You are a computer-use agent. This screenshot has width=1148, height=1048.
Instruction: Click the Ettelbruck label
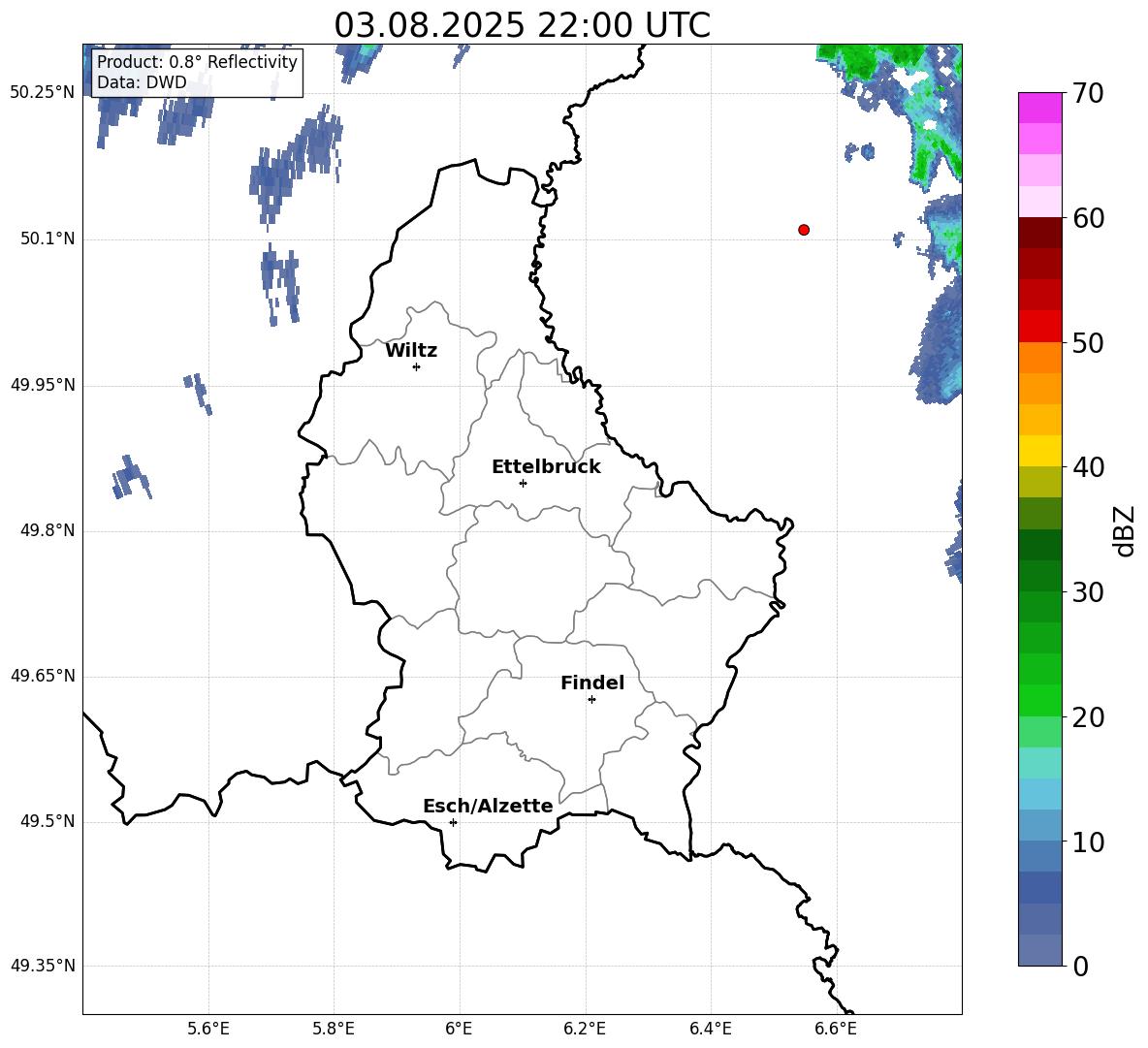click(x=546, y=467)
